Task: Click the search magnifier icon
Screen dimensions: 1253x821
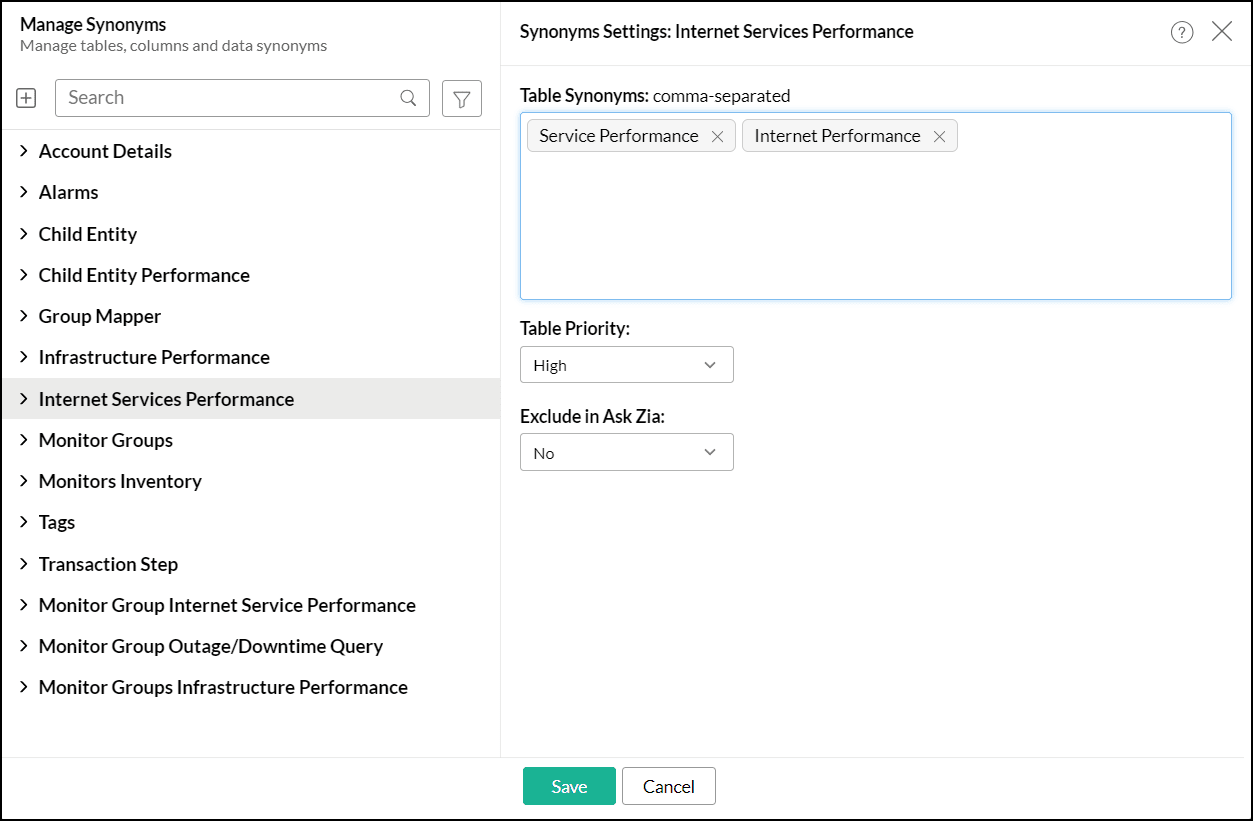Action: click(408, 98)
